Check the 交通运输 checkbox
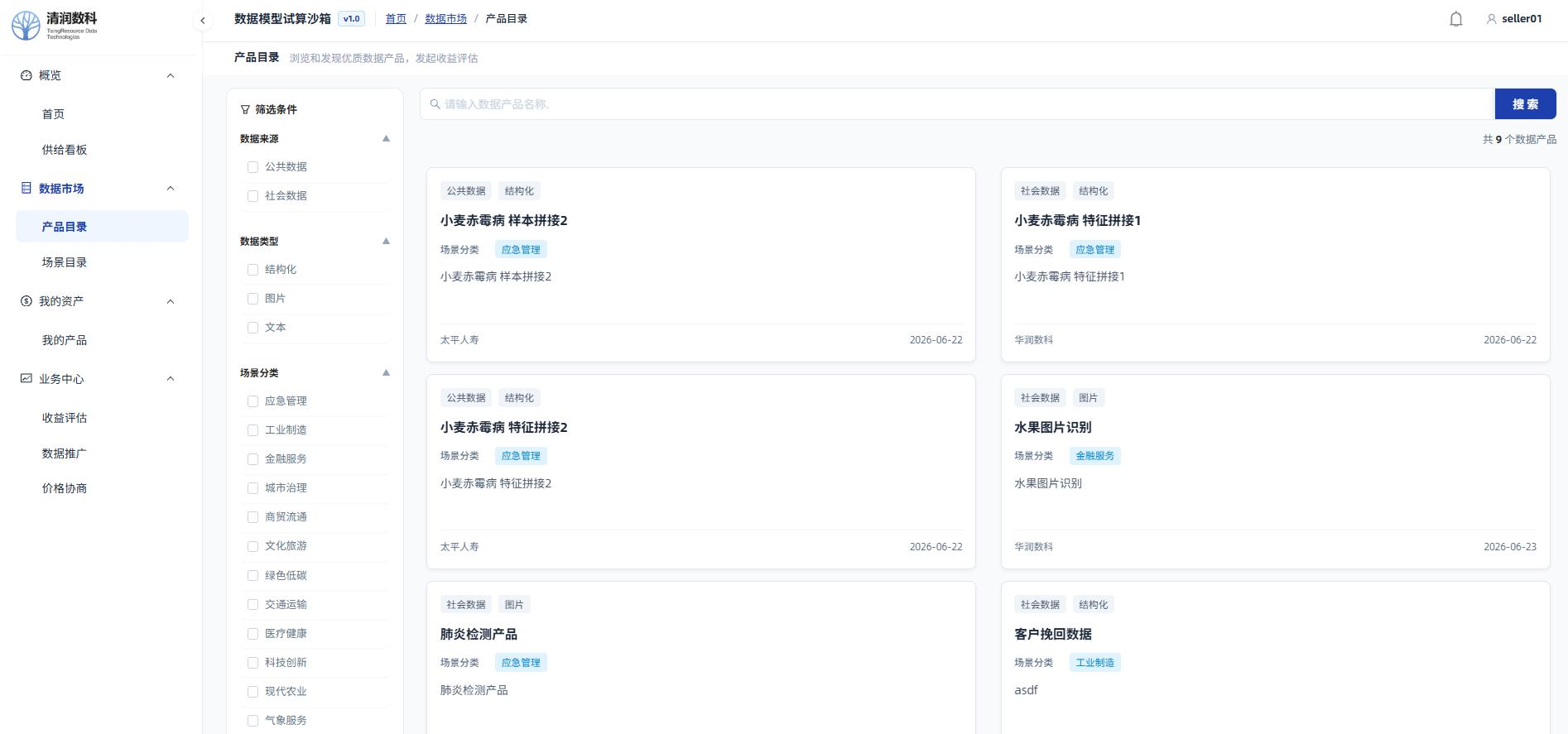The image size is (1568, 734). pos(253,605)
